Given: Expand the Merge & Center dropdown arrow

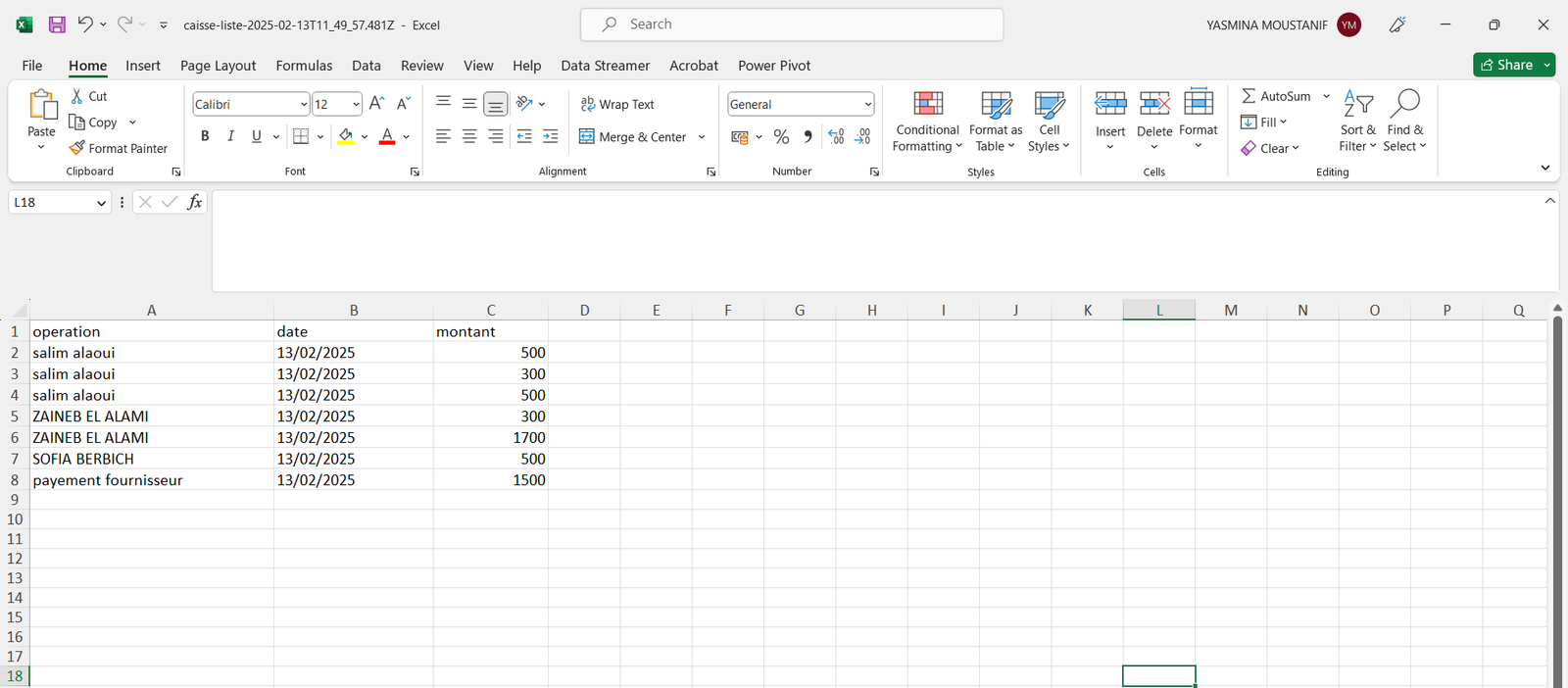Looking at the screenshot, I should pyautogui.click(x=702, y=137).
